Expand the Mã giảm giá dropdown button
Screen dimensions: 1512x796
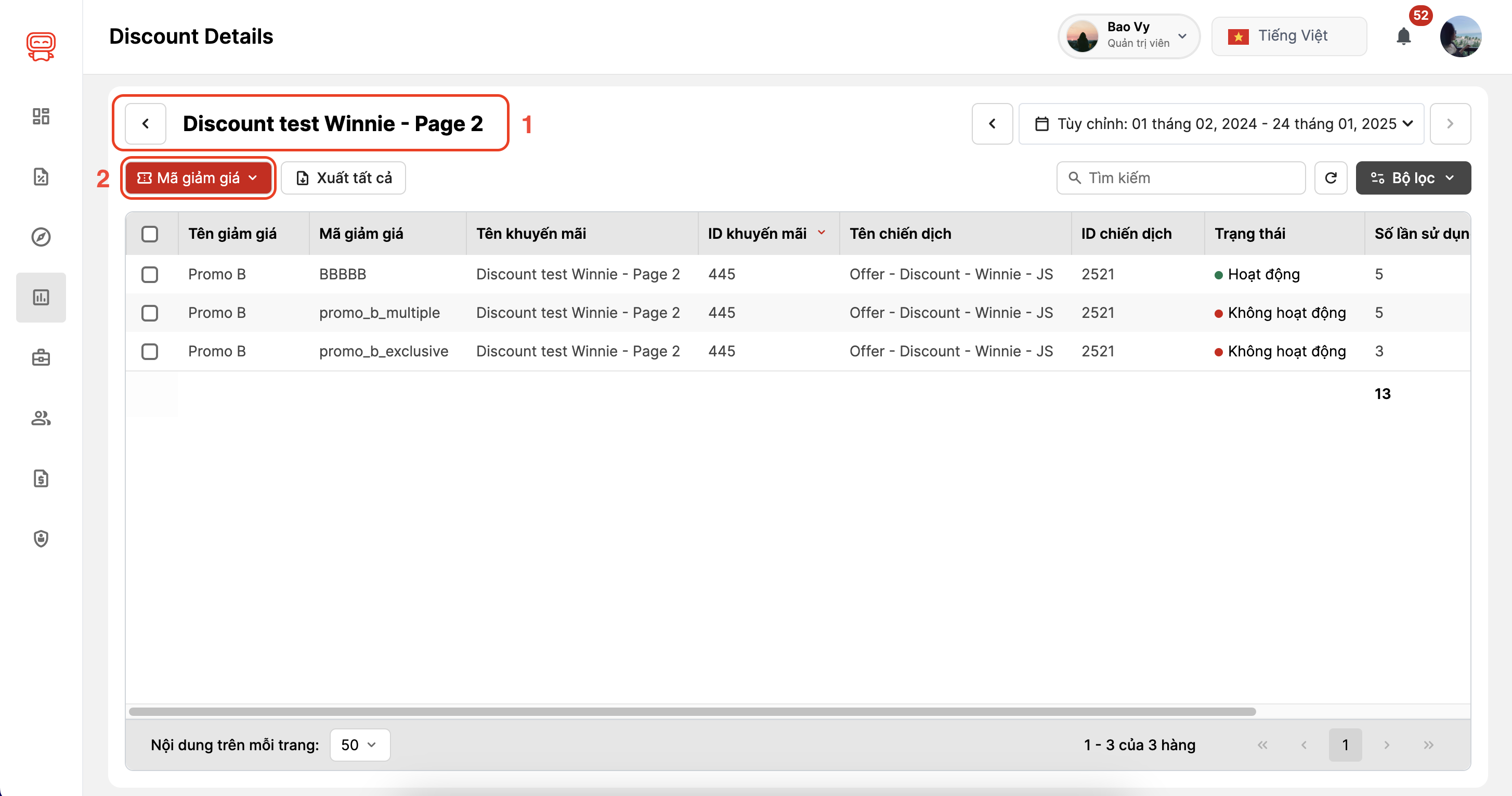(x=198, y=177)
